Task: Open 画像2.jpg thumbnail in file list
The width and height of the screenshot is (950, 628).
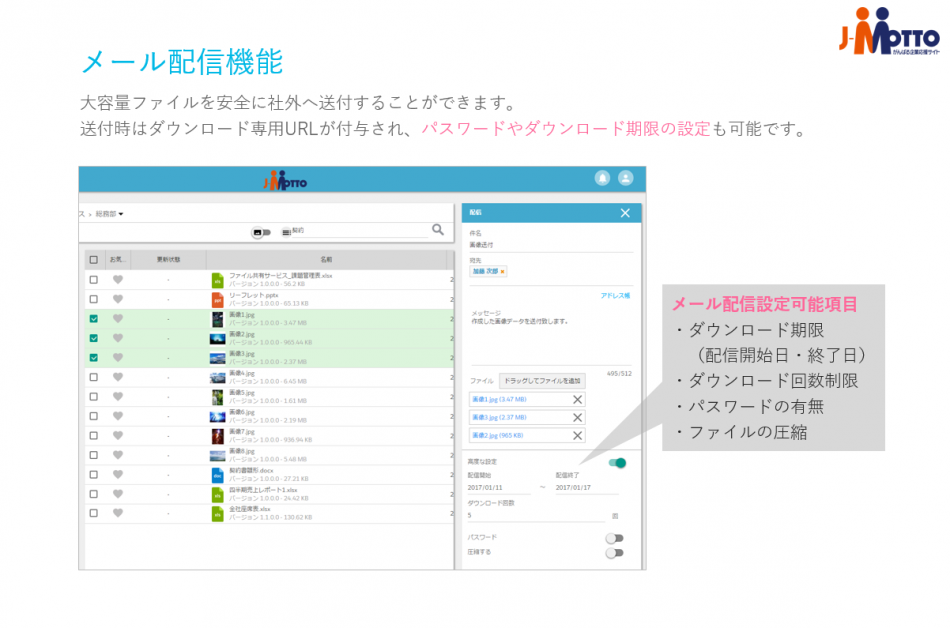Action: point(218,339)
